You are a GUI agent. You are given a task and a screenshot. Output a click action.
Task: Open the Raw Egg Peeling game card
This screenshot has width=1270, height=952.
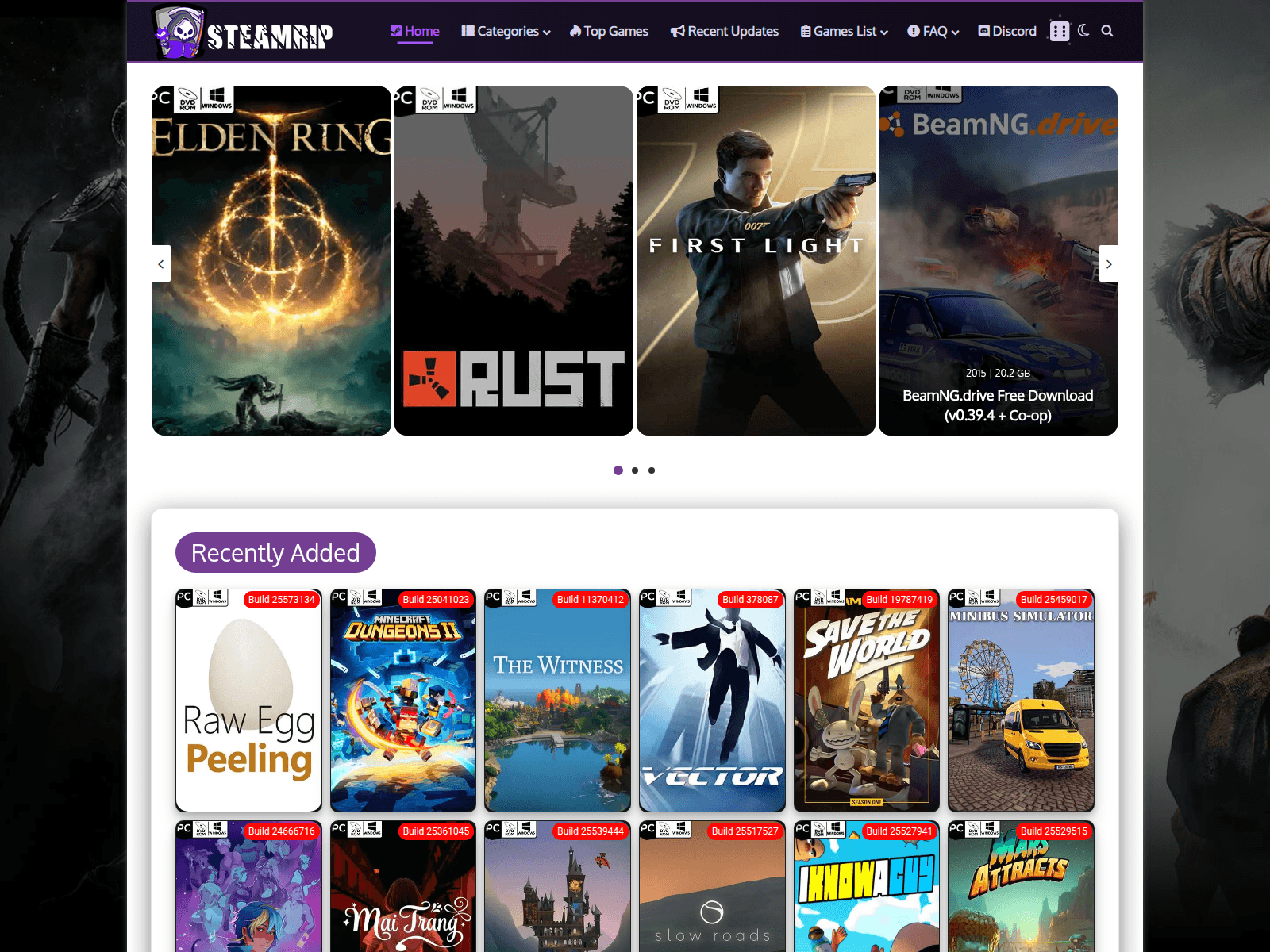click(248, 701)
